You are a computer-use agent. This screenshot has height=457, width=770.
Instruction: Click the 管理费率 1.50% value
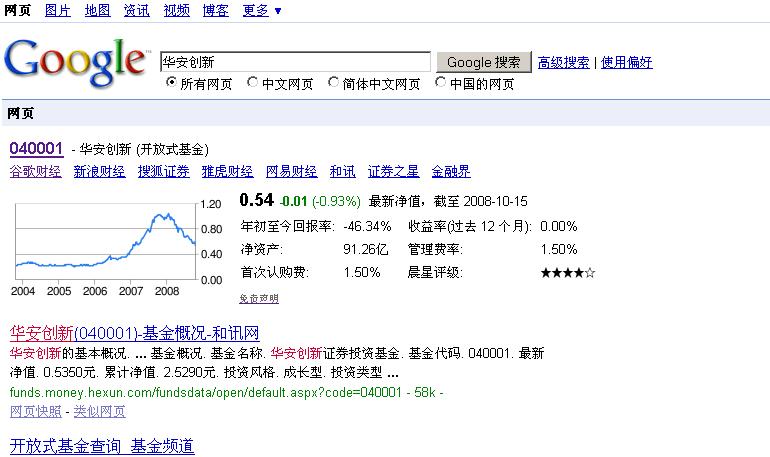point(559,249)
